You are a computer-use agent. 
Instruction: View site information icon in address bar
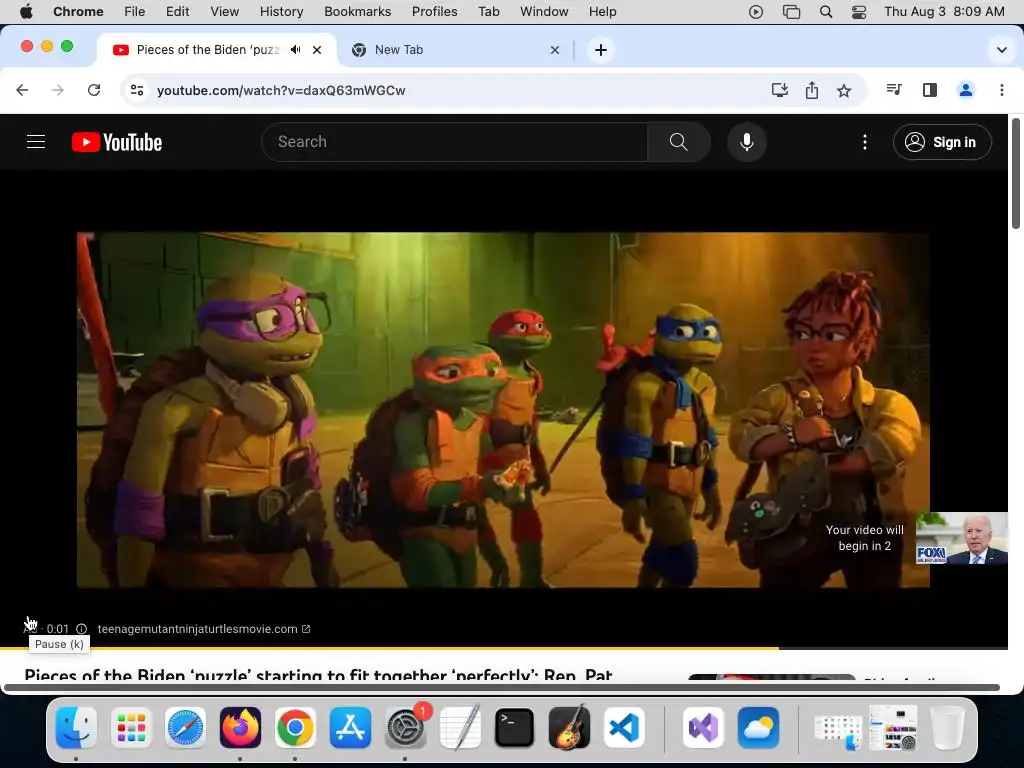coord(136,90)
